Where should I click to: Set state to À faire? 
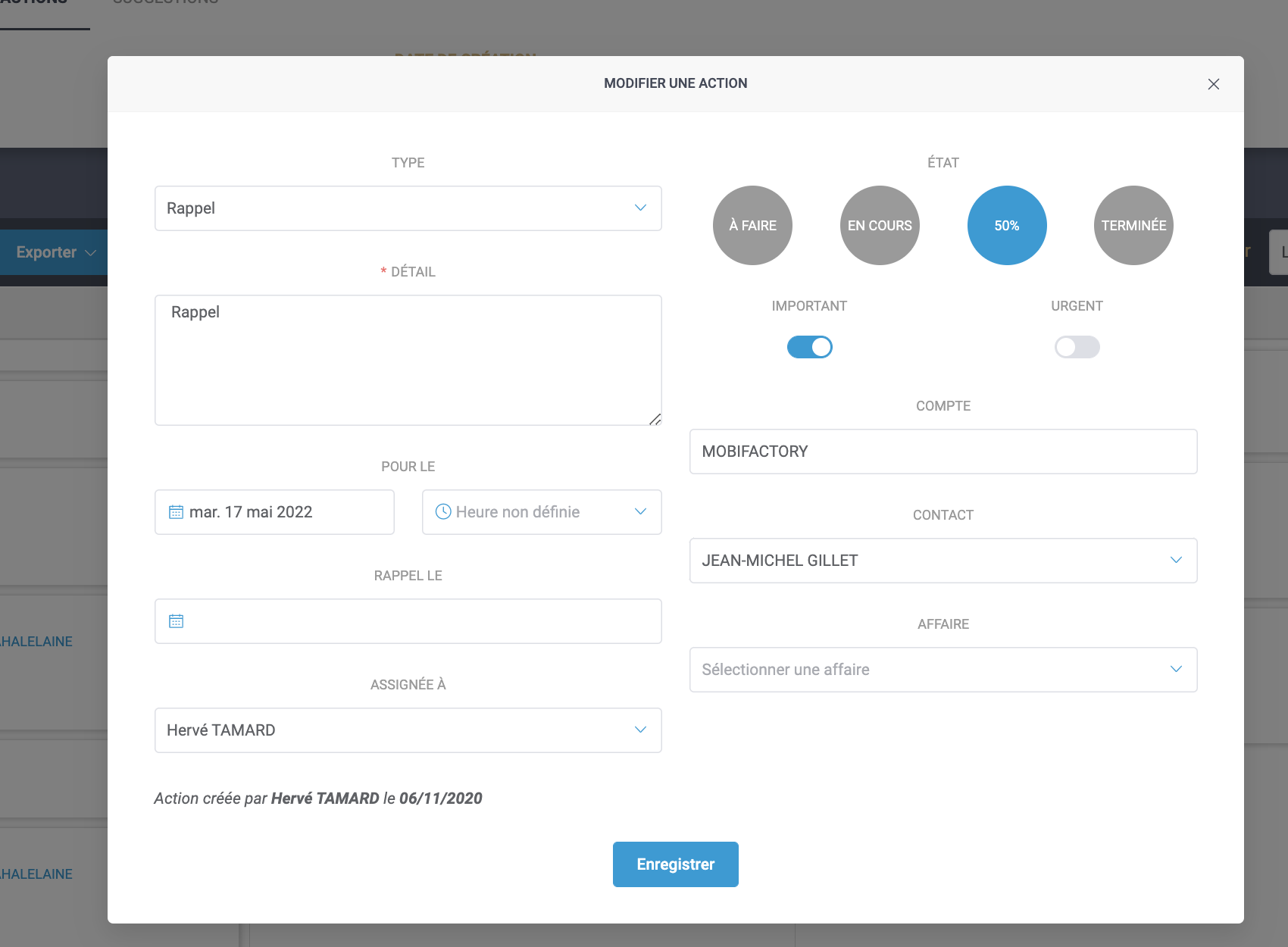click(752, 226)
